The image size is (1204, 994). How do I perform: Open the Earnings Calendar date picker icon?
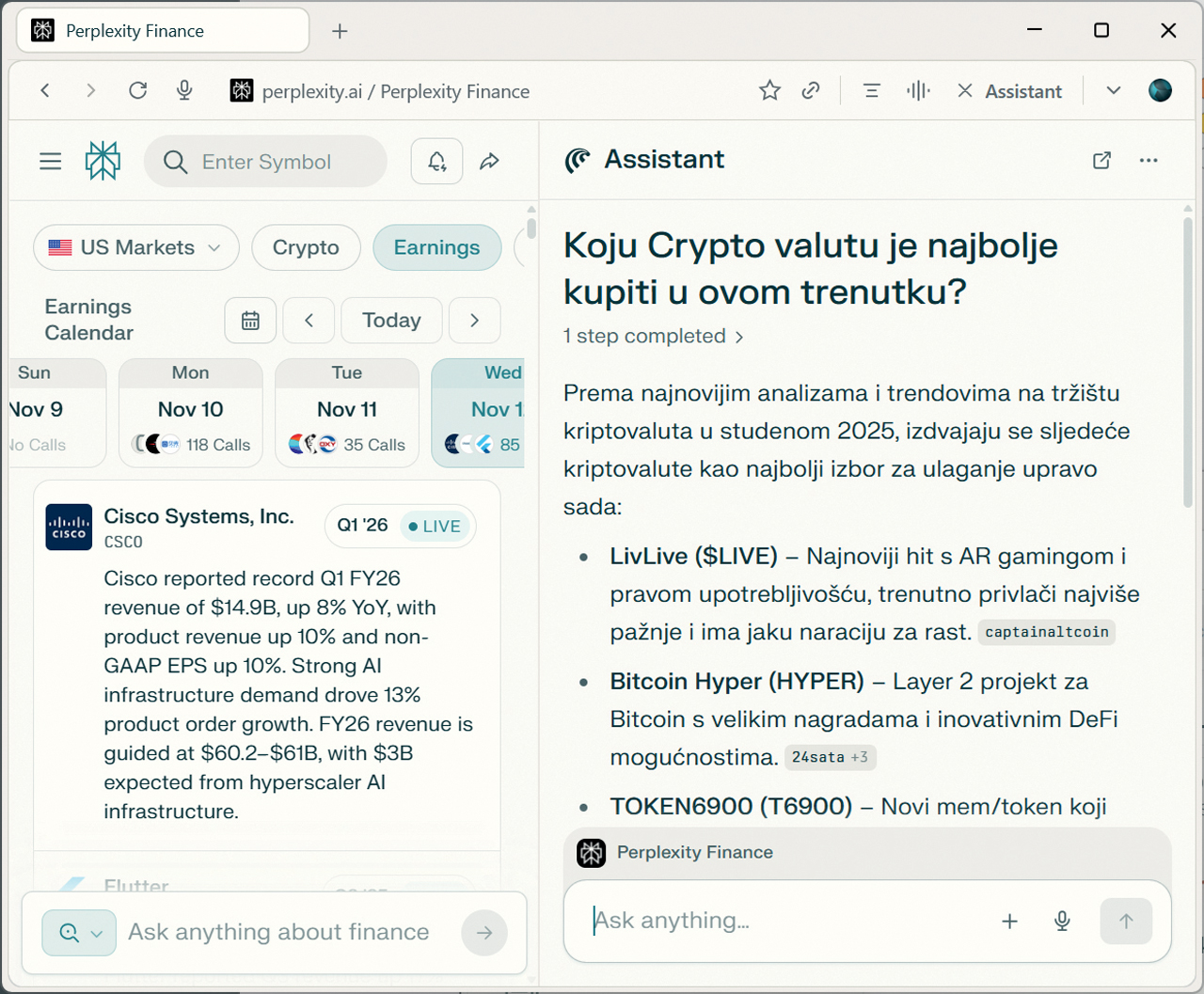point(250,321)
